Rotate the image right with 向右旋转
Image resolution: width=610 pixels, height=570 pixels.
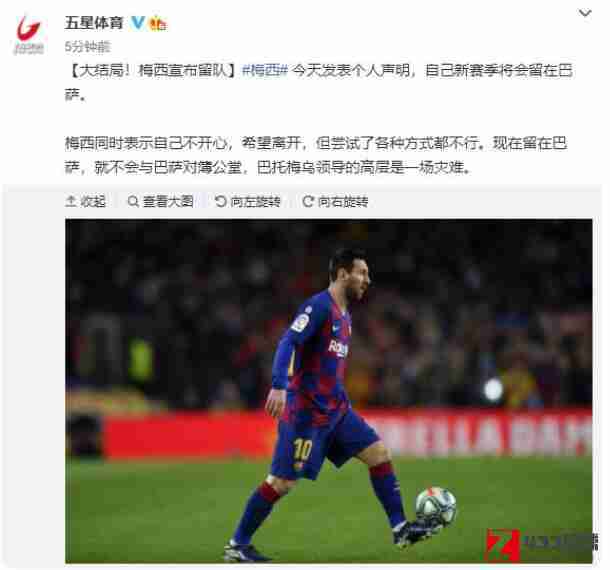335,201
